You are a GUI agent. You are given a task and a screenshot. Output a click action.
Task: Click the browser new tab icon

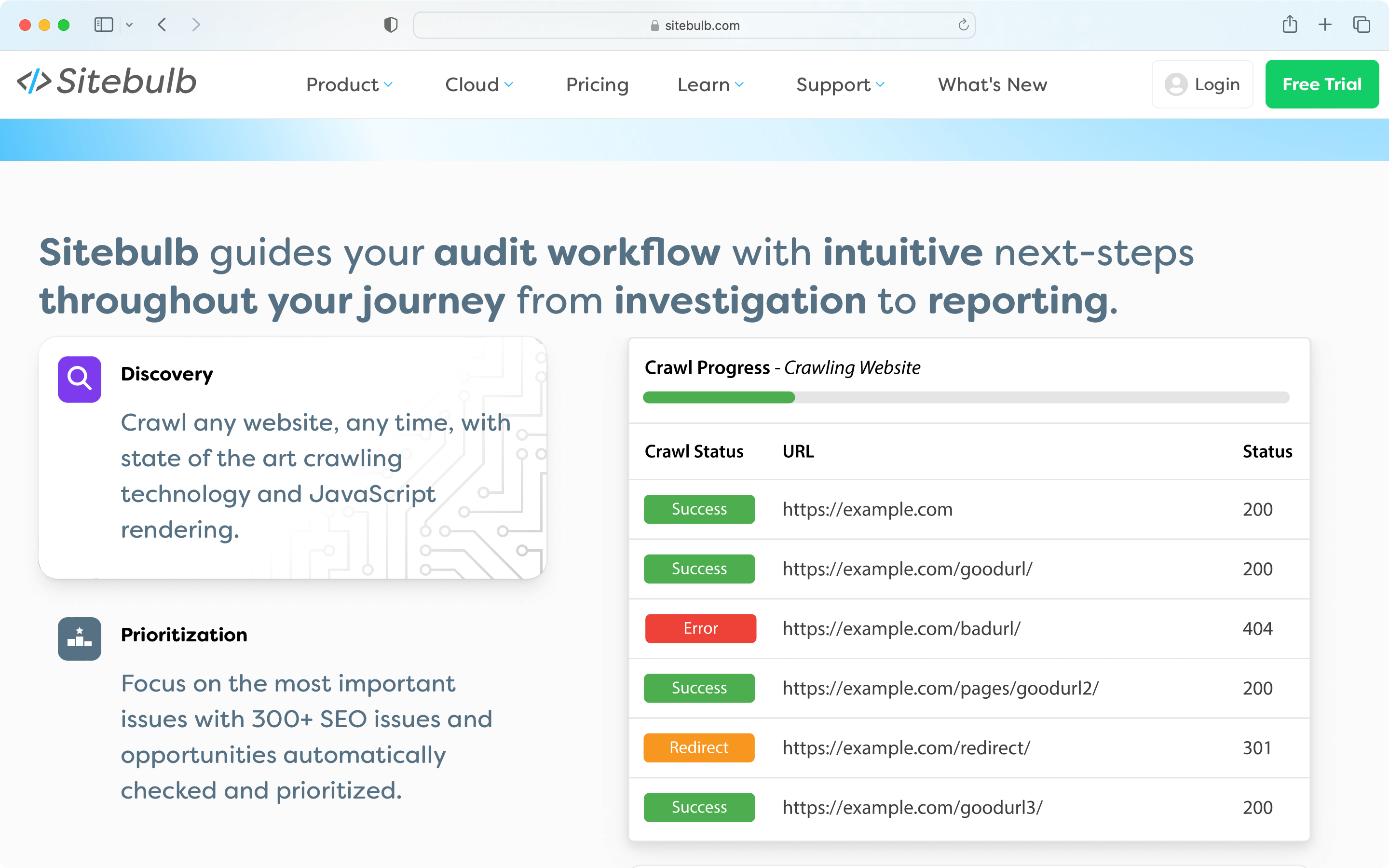(x=1325, y=25)
